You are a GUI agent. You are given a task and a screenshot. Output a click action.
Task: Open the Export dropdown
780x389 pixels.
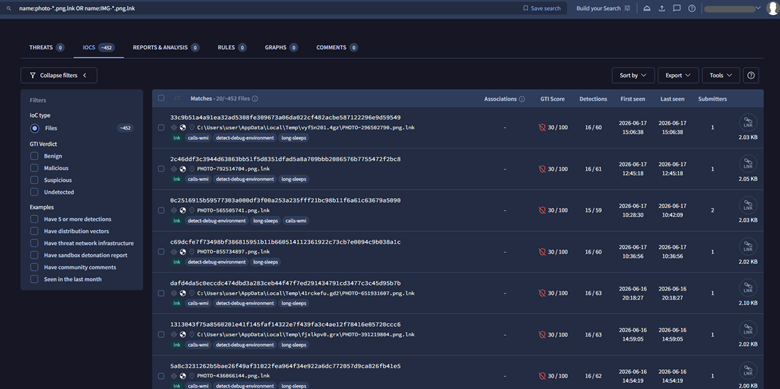point(678,76)
